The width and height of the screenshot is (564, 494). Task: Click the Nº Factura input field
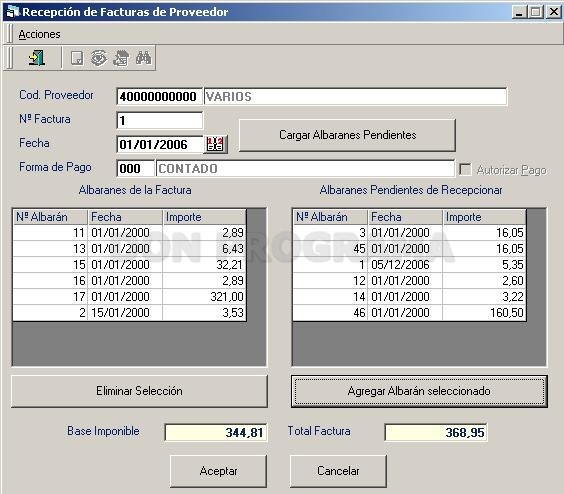pos(160,120)
